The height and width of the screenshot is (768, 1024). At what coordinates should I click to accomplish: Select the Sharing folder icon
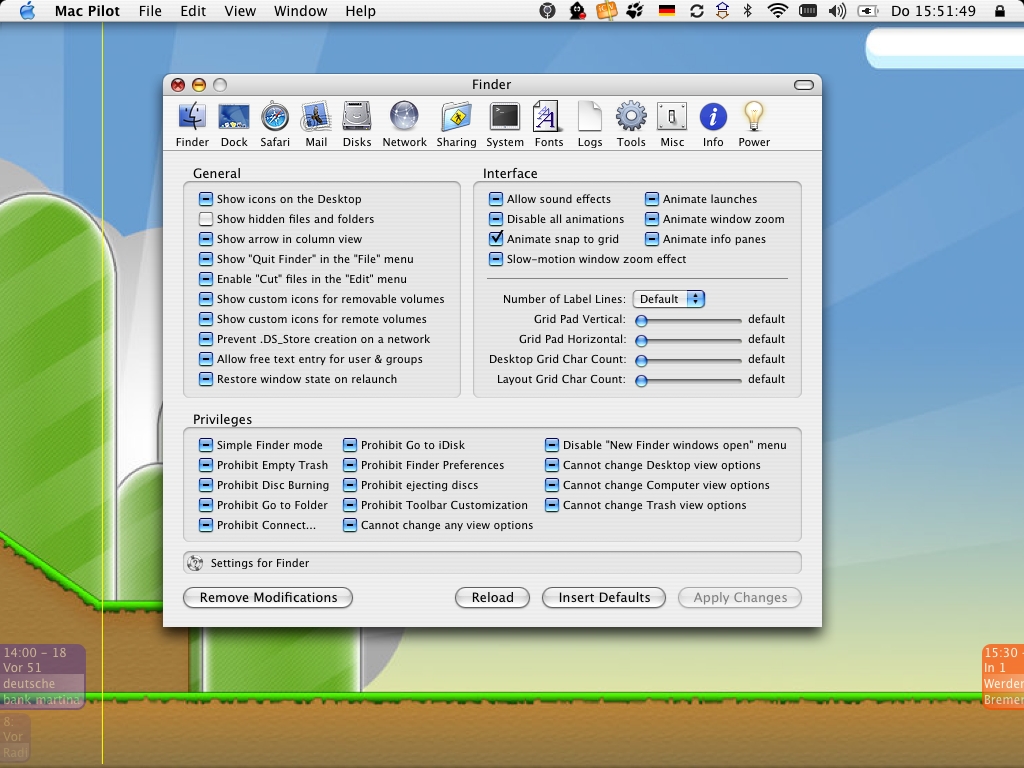point(456,124)
